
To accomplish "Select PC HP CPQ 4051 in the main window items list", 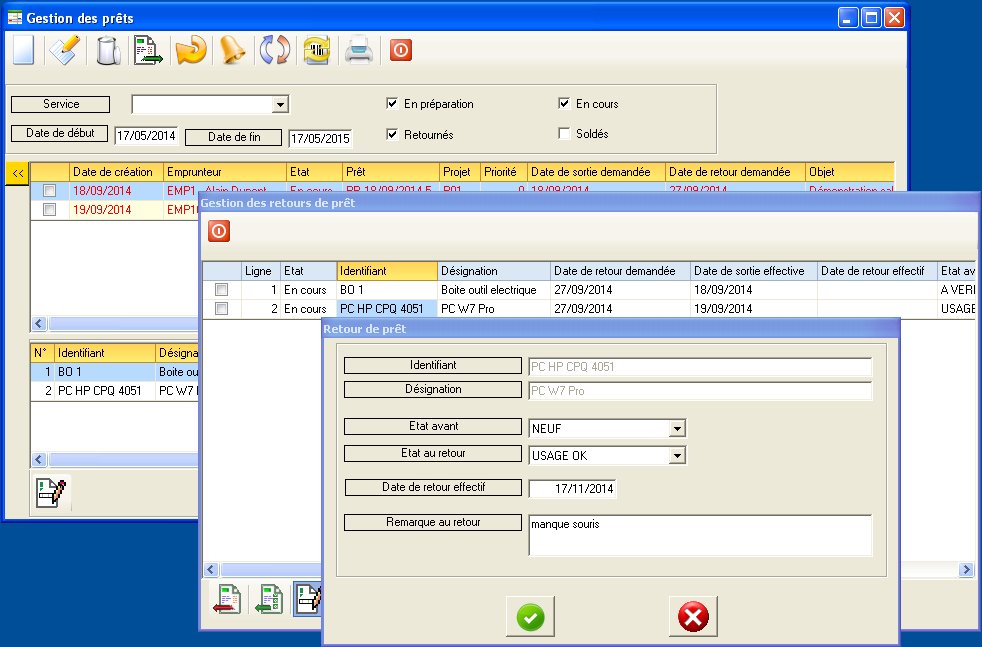I will (105, 390).
